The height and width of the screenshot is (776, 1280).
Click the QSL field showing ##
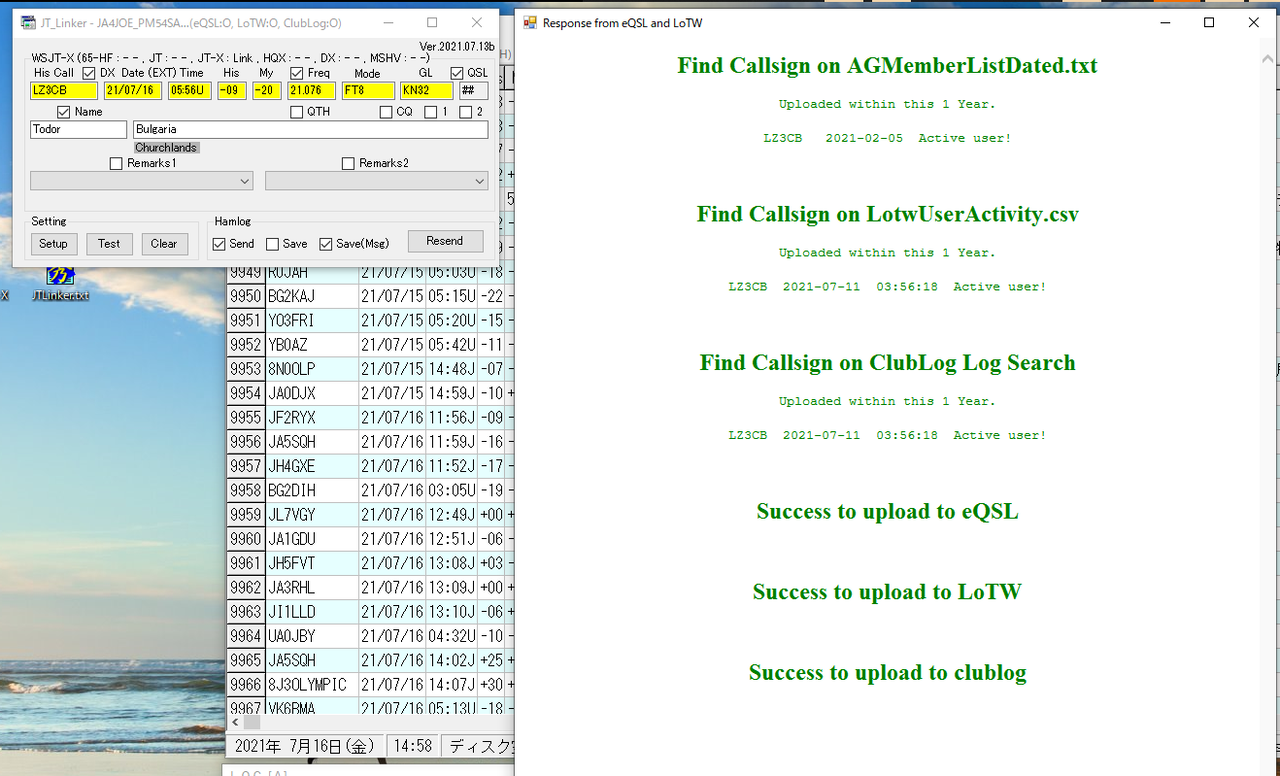[473, 91]
